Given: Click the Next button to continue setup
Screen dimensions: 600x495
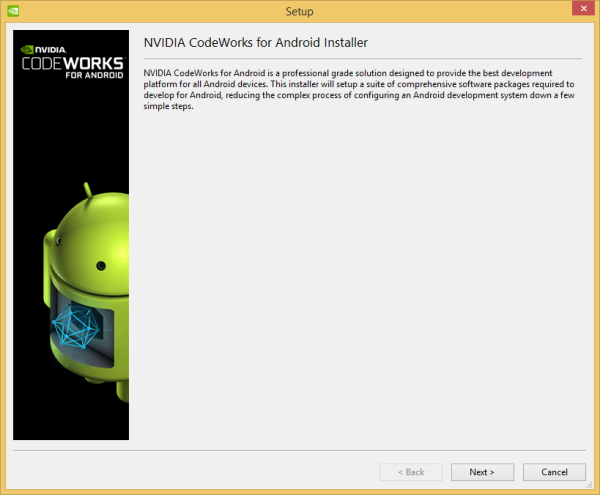Looking at the screenshot, I should pos(482,472).
